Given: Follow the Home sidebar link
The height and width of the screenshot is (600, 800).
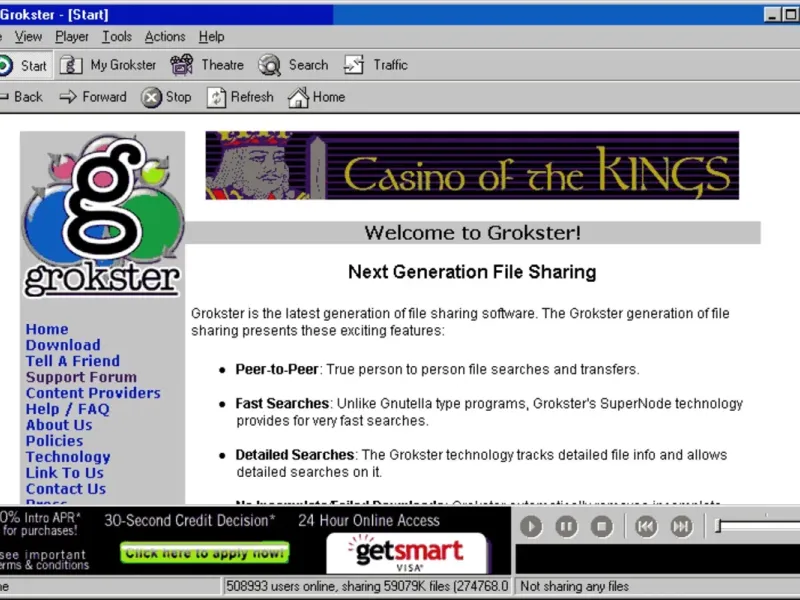Looking at the screenshot, I should pos(47,329).
